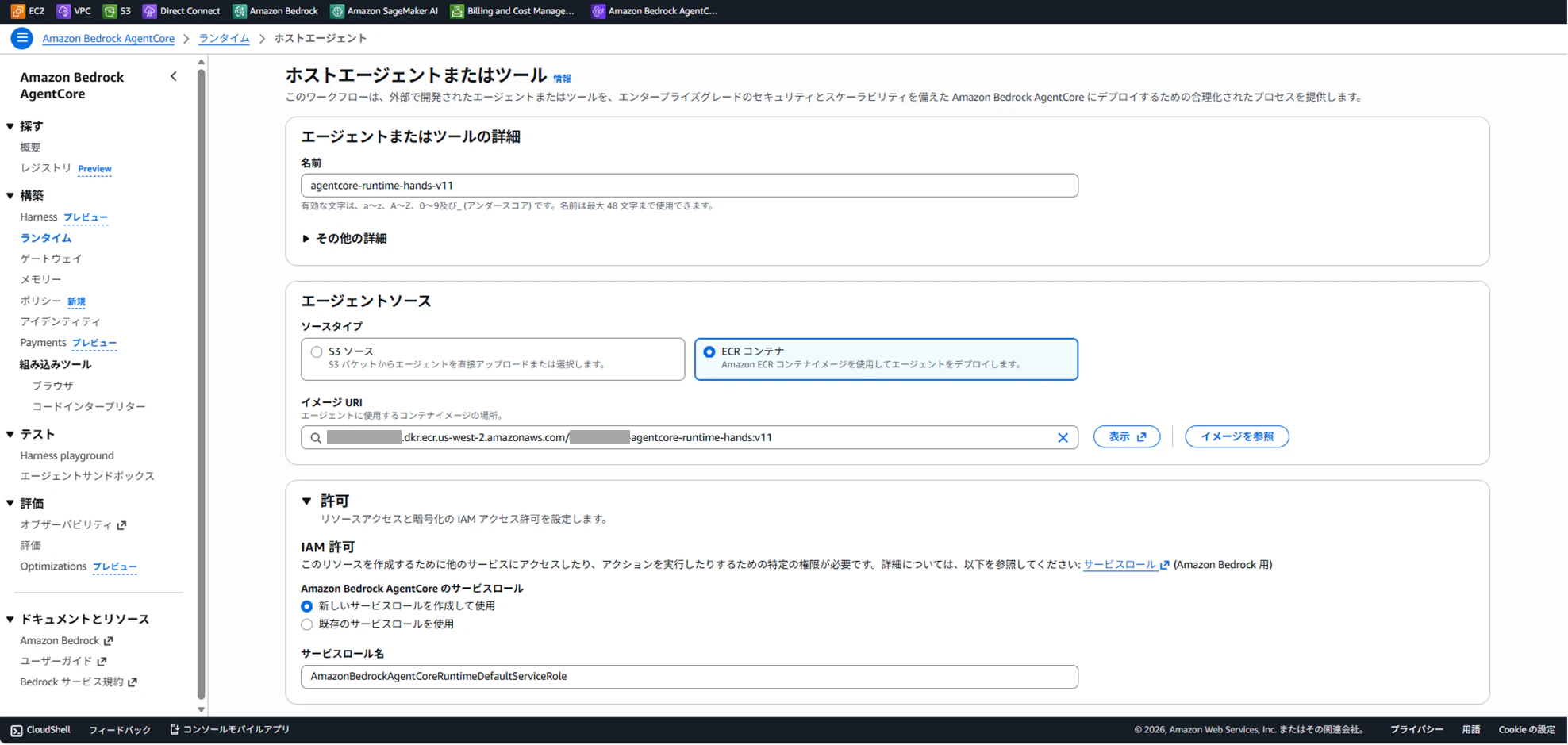The height and width of the screenshot is (745, 1568).
Task: Go to ランタイム breadcrumb link
Action: click(224, 38)
